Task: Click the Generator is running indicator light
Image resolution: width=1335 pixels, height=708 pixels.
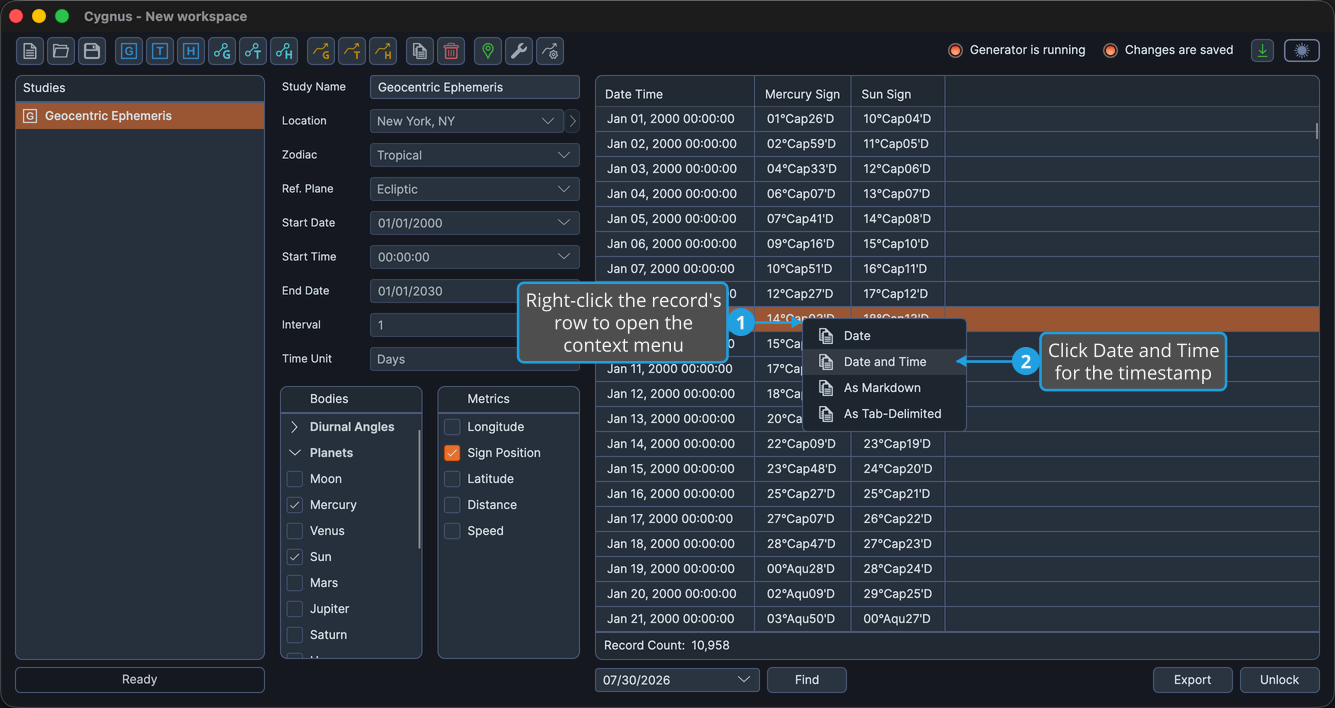Action: pyautogui.click(x=955, y=50)
